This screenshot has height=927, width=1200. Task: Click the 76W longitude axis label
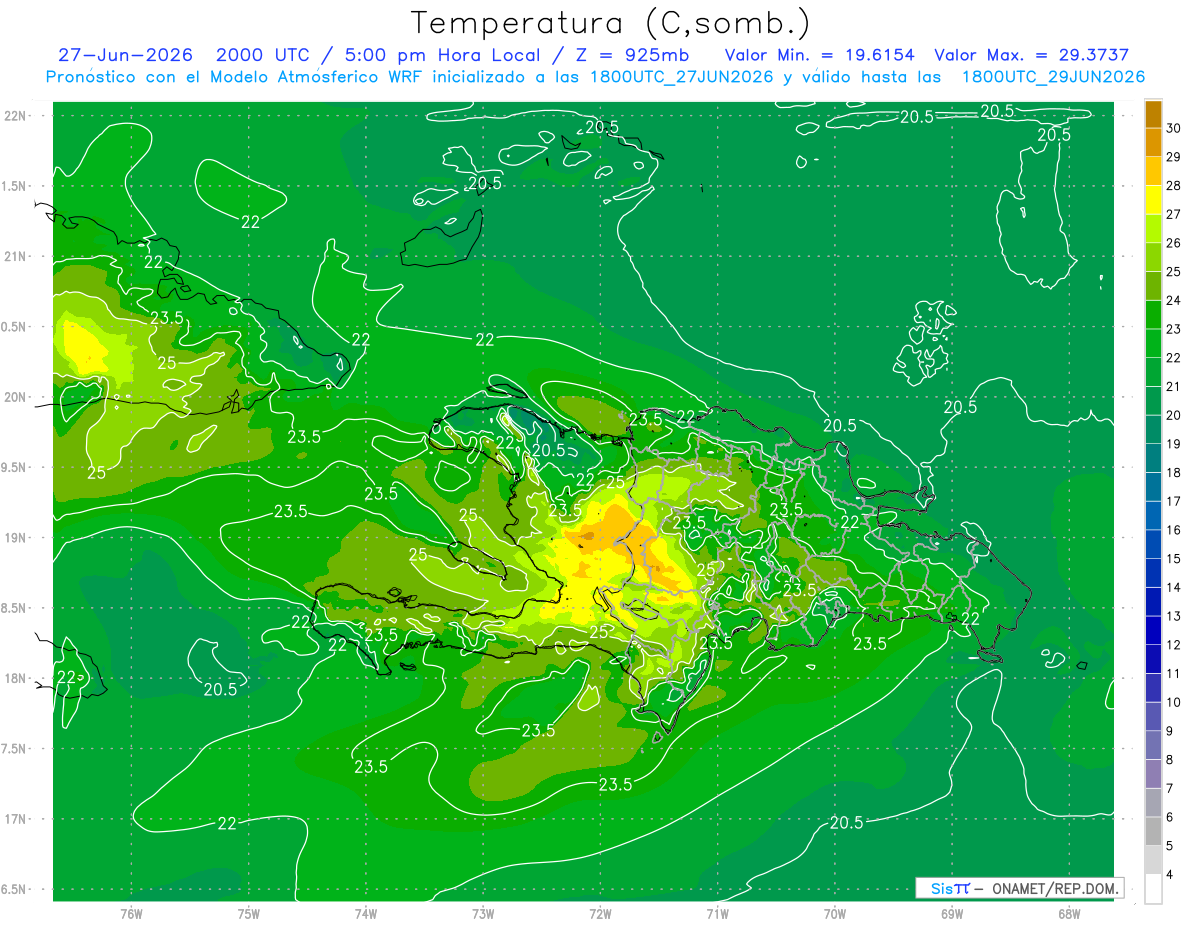click(x=131, y=914)
